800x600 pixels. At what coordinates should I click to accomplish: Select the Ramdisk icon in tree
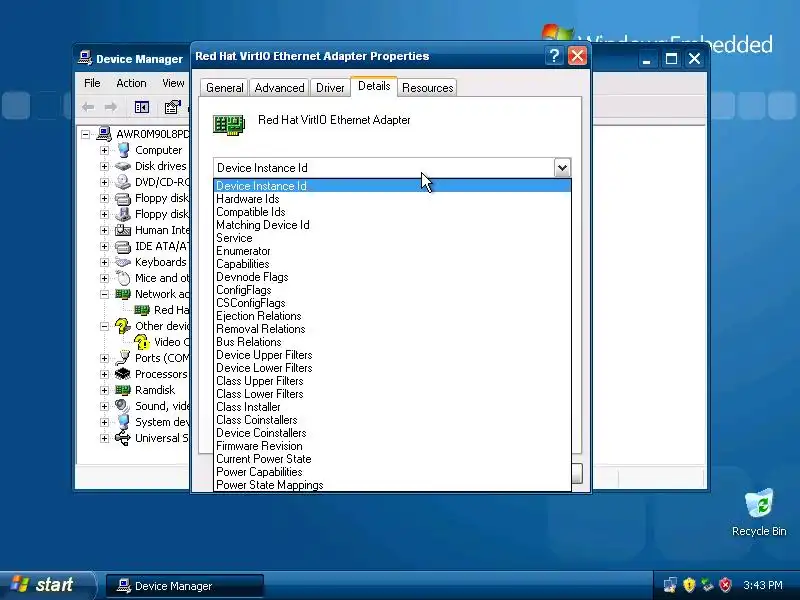click(x=123, y=390)
